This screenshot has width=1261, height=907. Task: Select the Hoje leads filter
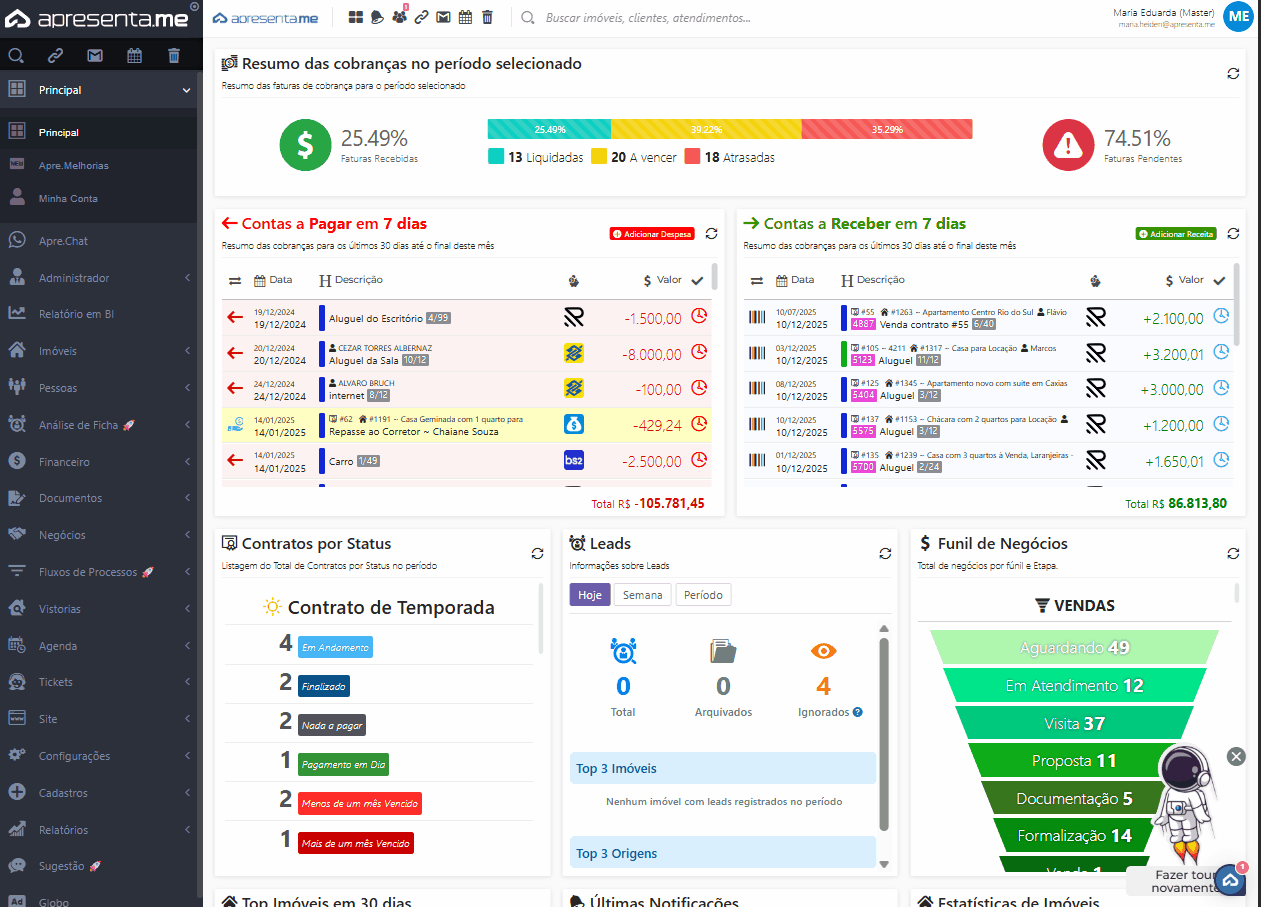[x=589, y=595]
